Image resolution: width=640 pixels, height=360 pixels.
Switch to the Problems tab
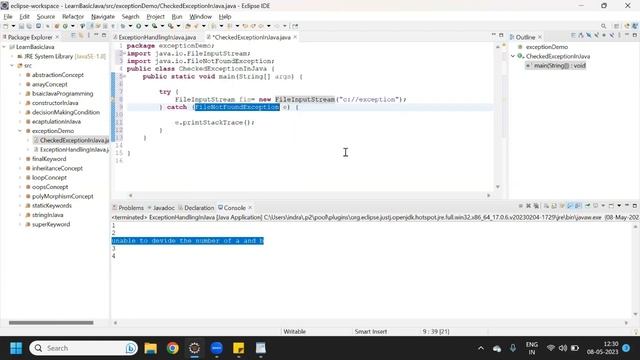click(128, 208)
